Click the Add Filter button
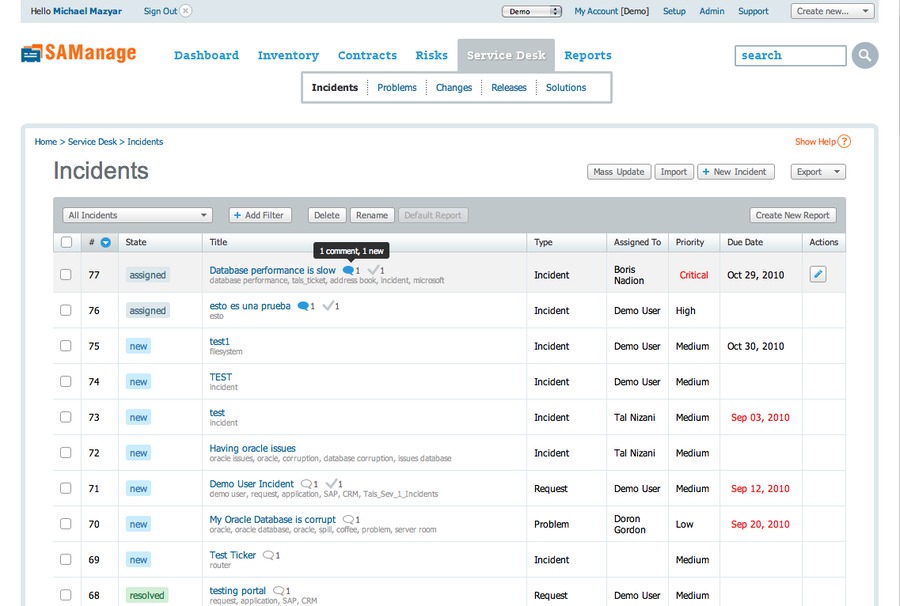900x606 pixels. [260, 215]
